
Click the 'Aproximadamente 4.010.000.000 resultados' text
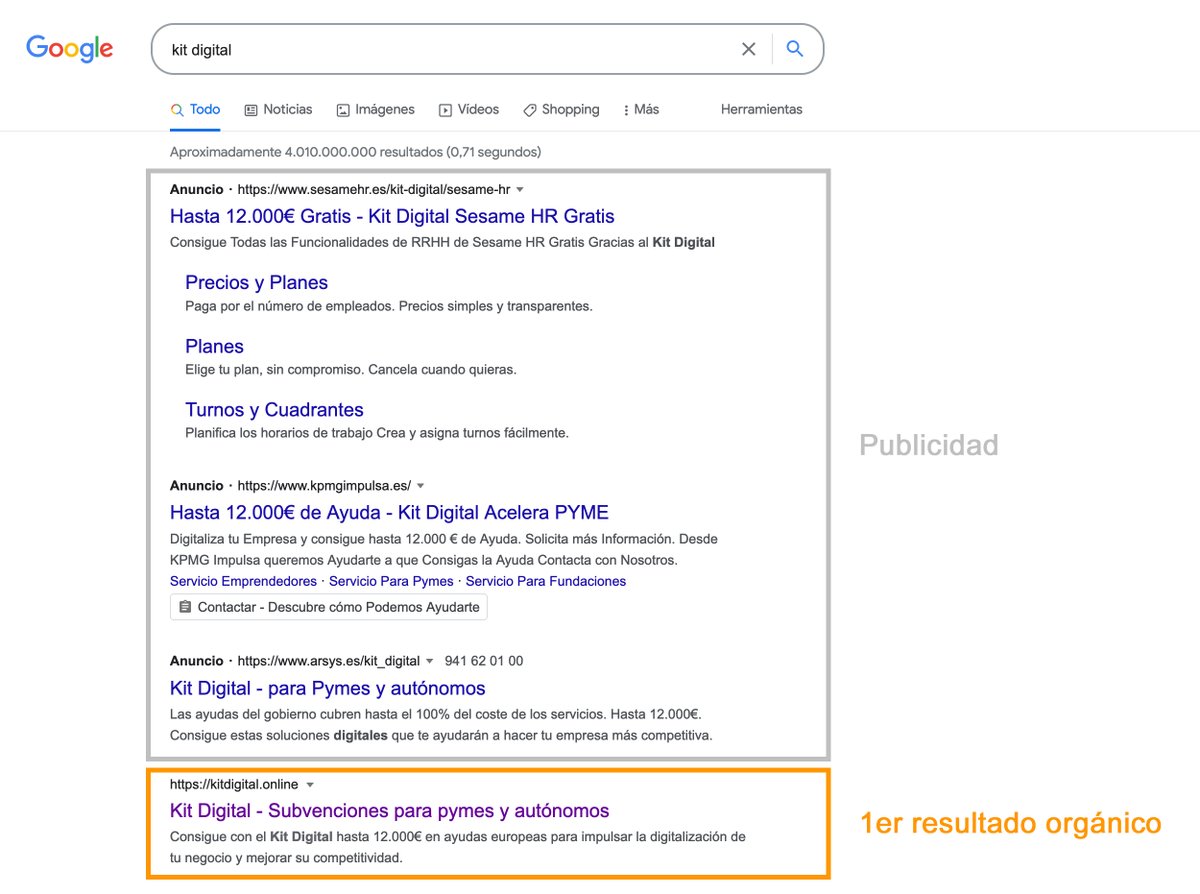click(355, 152)
